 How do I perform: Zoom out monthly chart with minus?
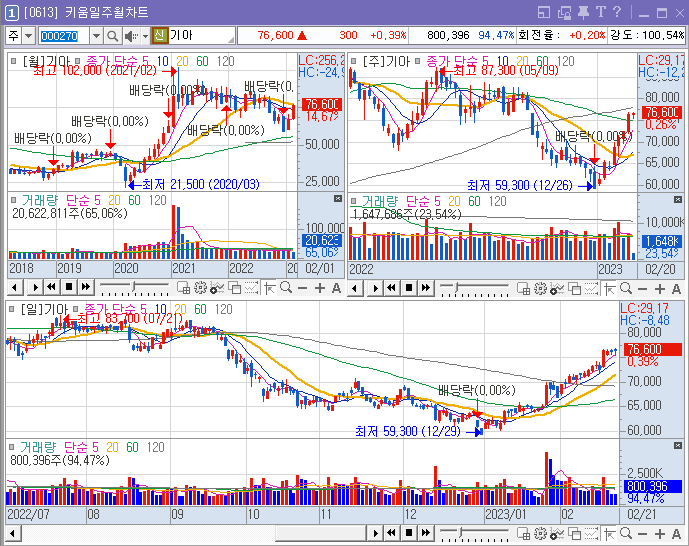pos(302,289)
